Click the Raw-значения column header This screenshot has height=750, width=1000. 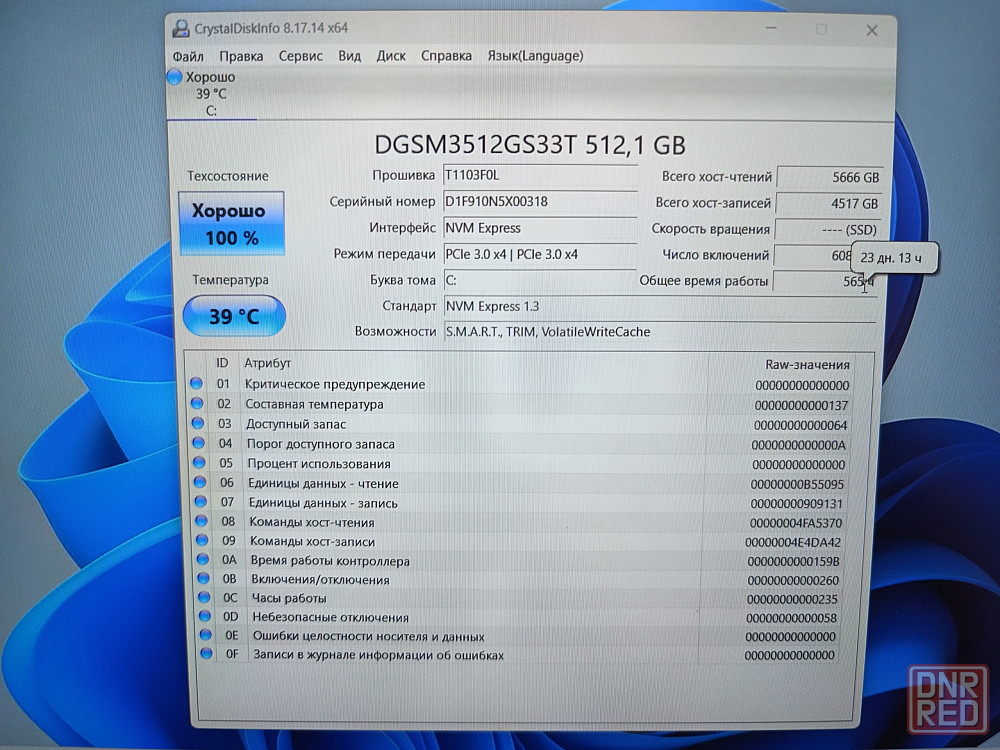(x=806, y=365)
